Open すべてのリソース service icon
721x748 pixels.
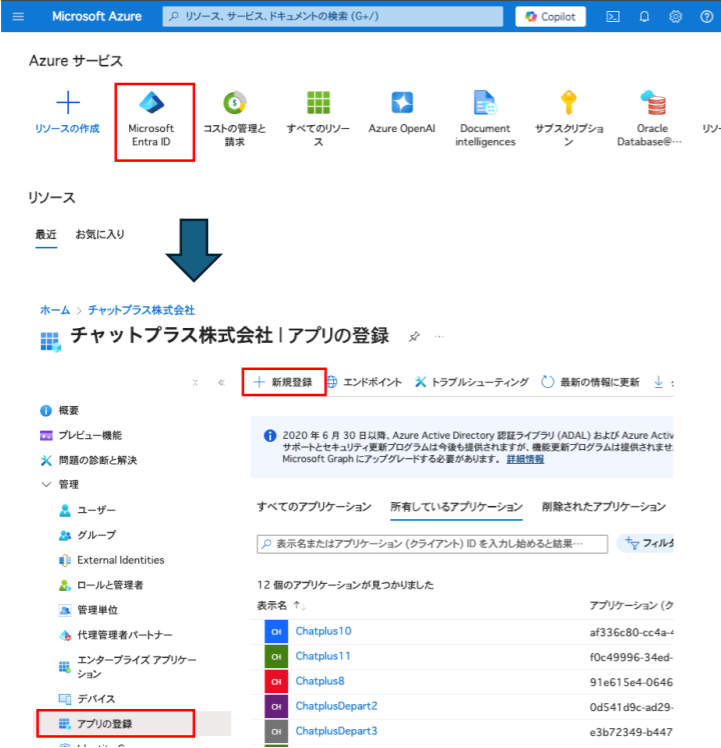318,103
